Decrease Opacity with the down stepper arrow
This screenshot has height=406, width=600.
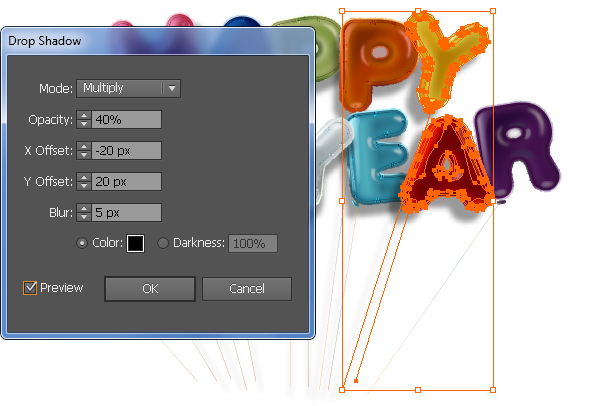click(84, 124)
